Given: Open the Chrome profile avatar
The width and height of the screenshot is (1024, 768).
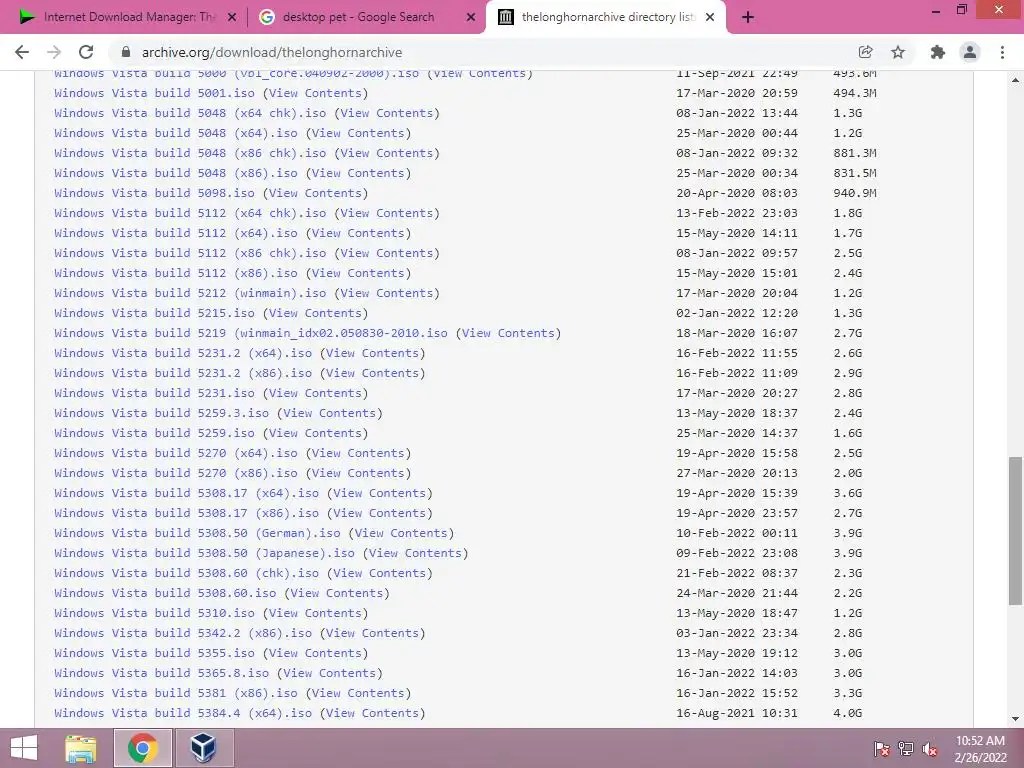Looking at the screenshot, I should coord(970,52).
